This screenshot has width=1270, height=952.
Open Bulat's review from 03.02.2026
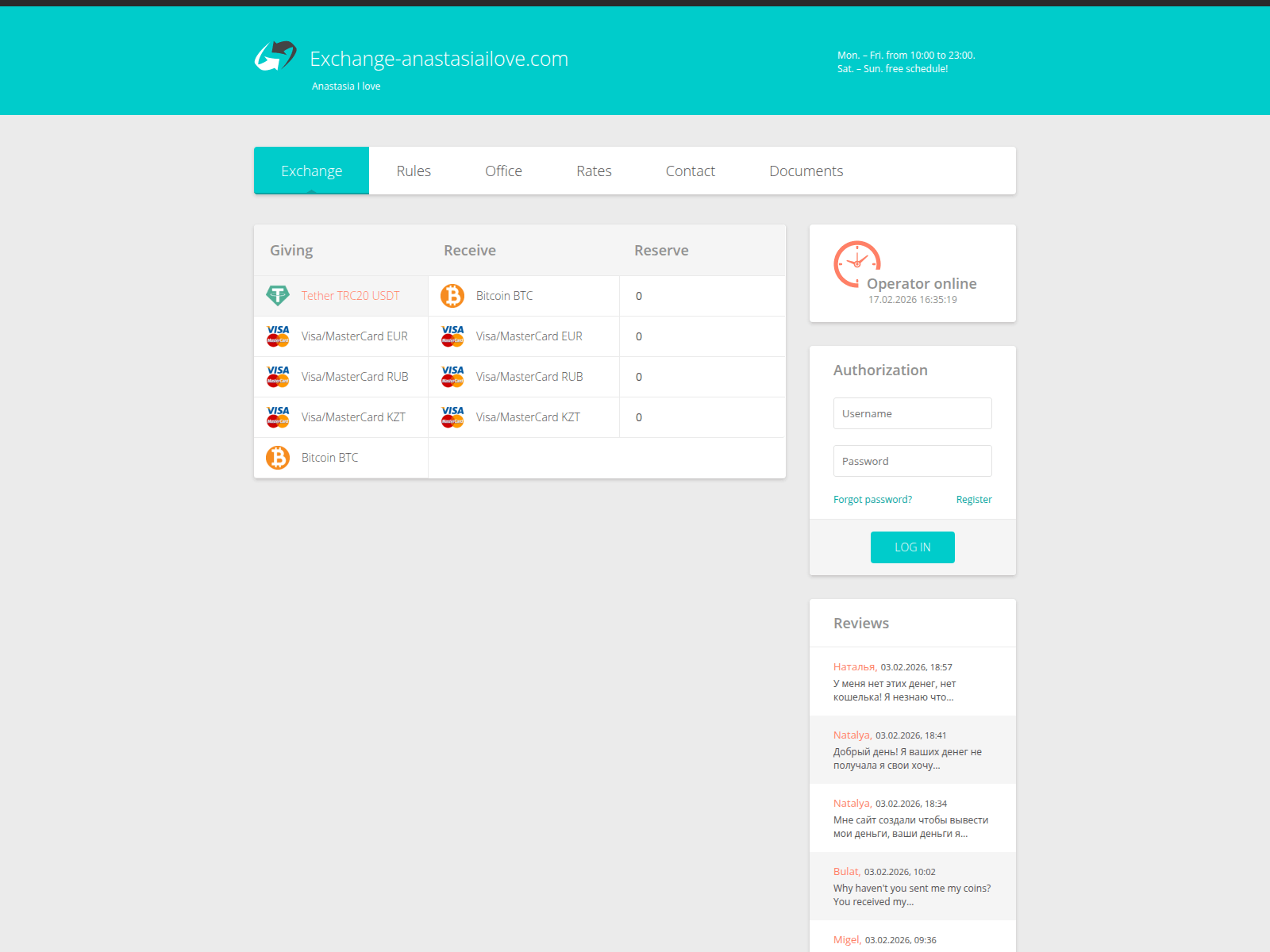click(x=911, y=886)
